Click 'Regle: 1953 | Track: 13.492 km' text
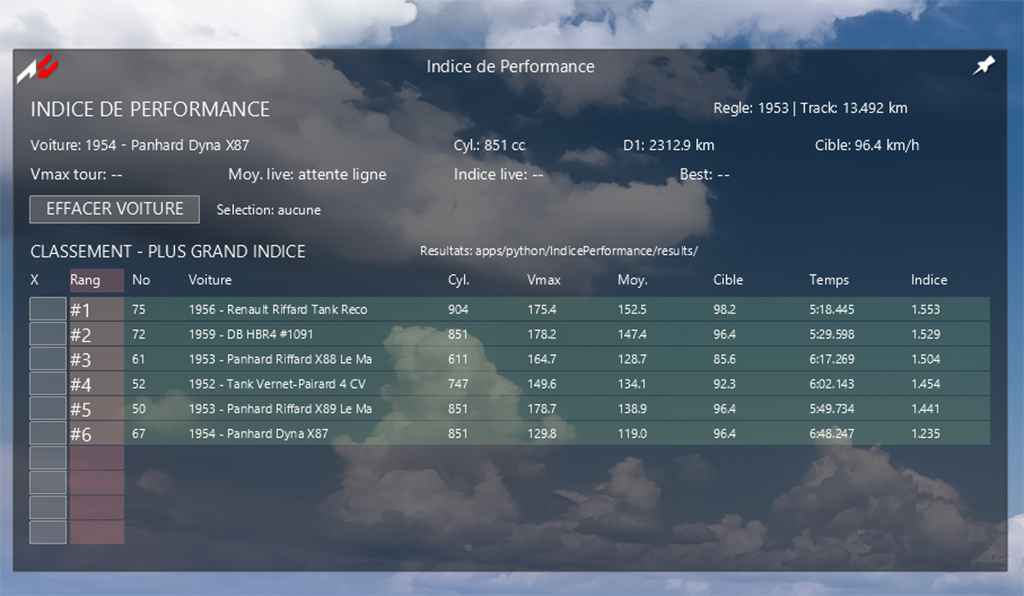The height and width of the screenshot is (596, 1024). [810, 108]
